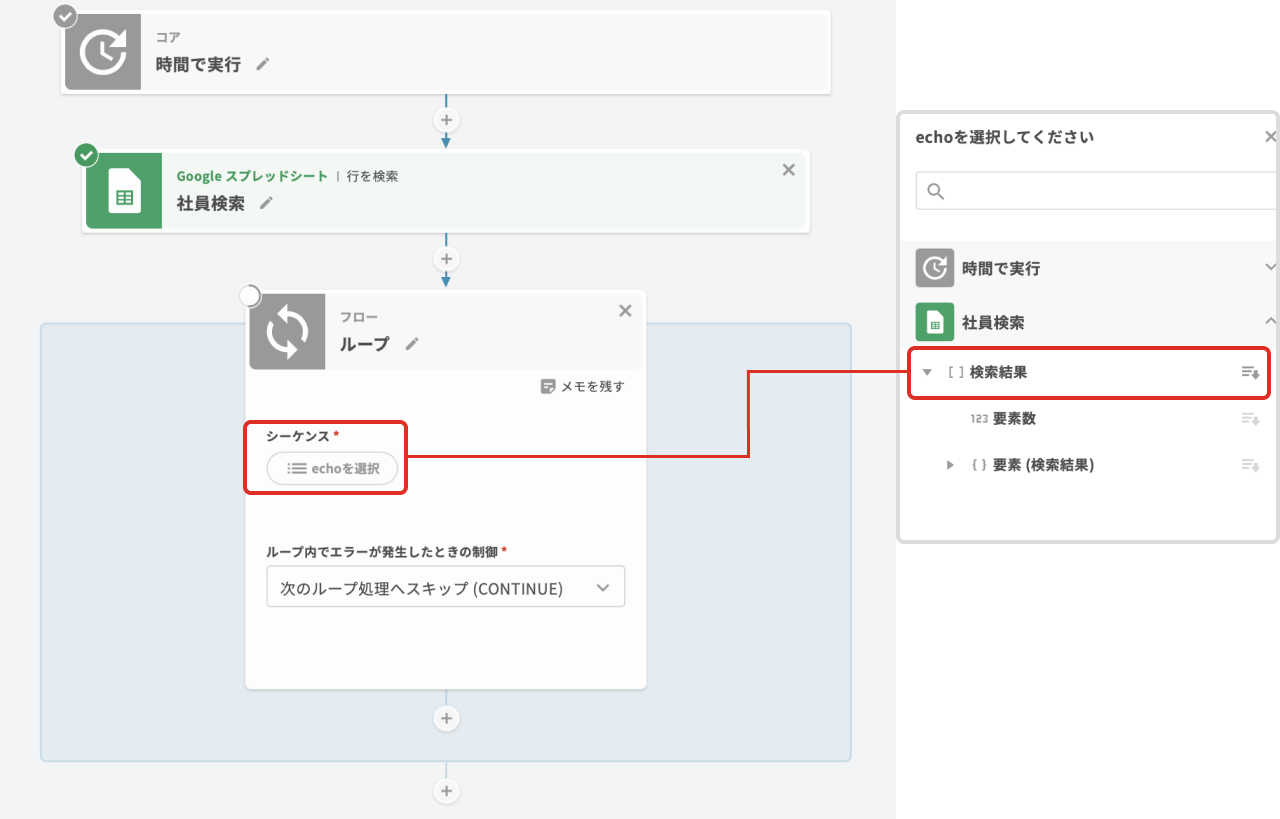Click メモを残す to add a note
Image resolution: width=1280 pixels, height=819 pixels.
coord(582,386)
